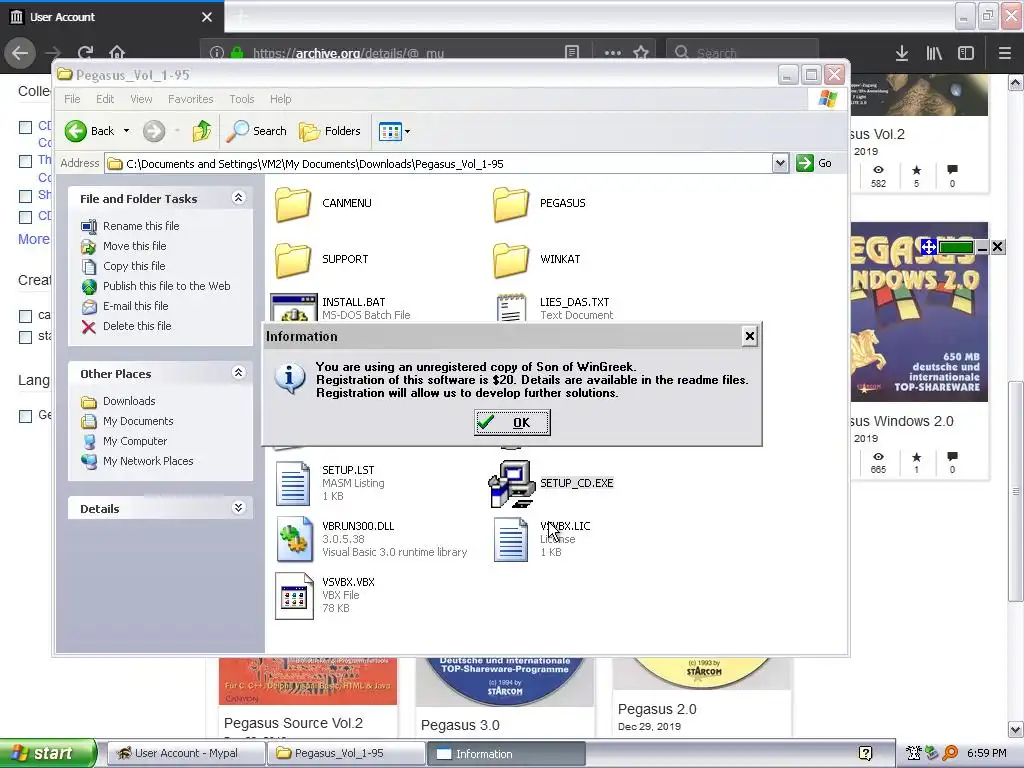The height and width of the screenshot is (768, 1024).
Task: Open browser downloads arrow icon
Action: [x=901, y=53]
